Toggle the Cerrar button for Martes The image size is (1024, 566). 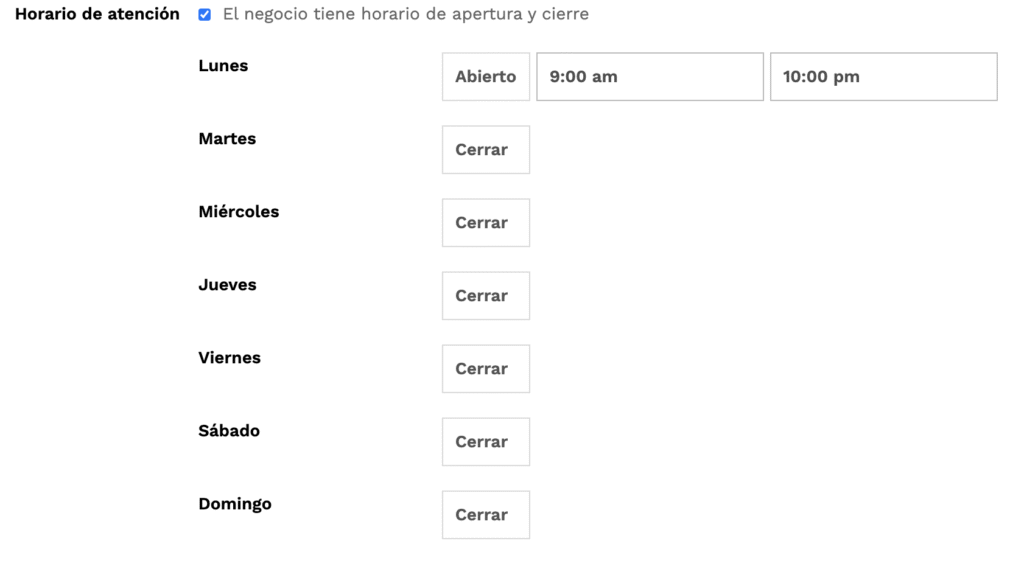pos(486,150)
